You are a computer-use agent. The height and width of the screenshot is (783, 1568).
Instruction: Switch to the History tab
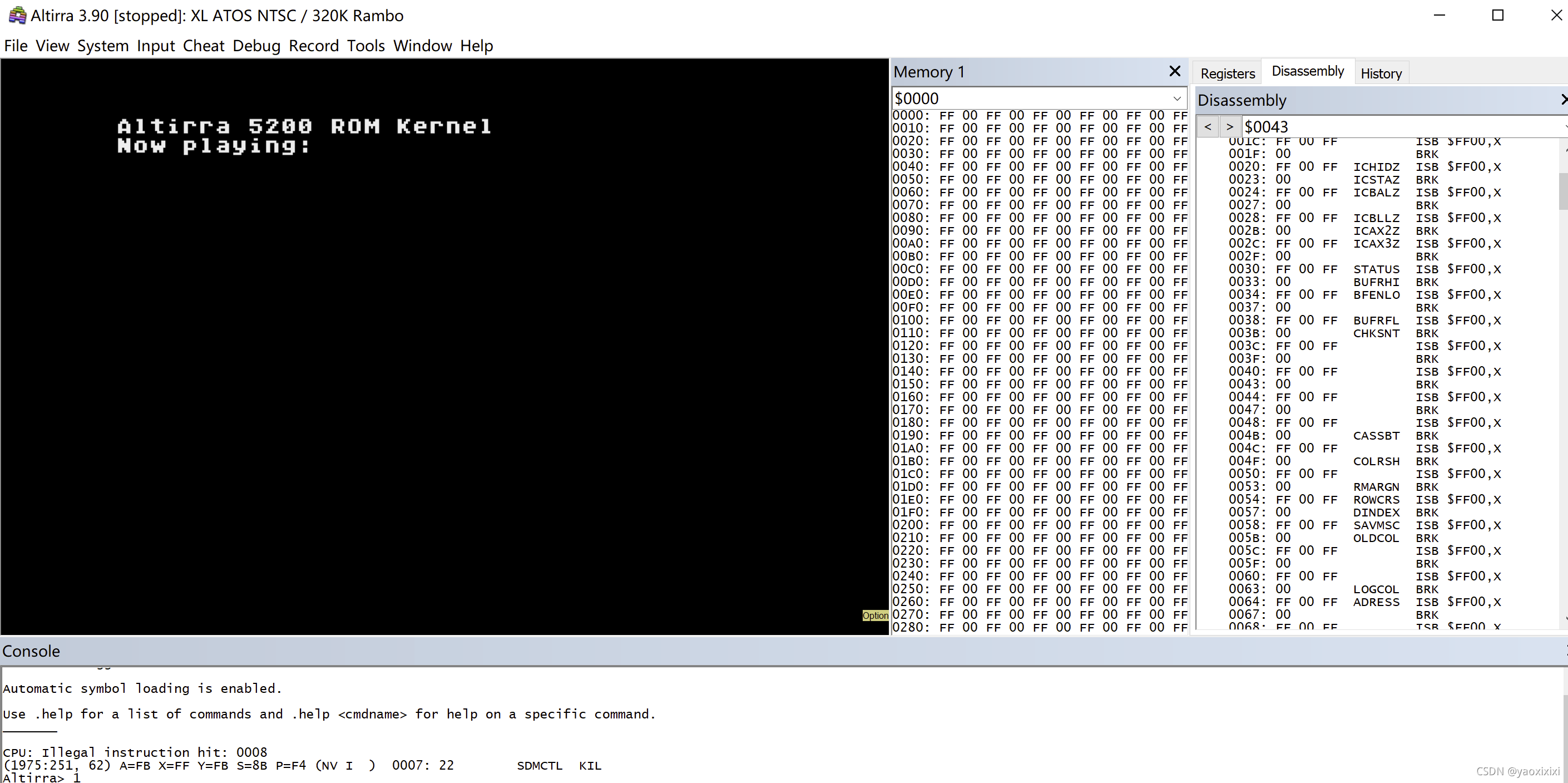coord(1381,73)
